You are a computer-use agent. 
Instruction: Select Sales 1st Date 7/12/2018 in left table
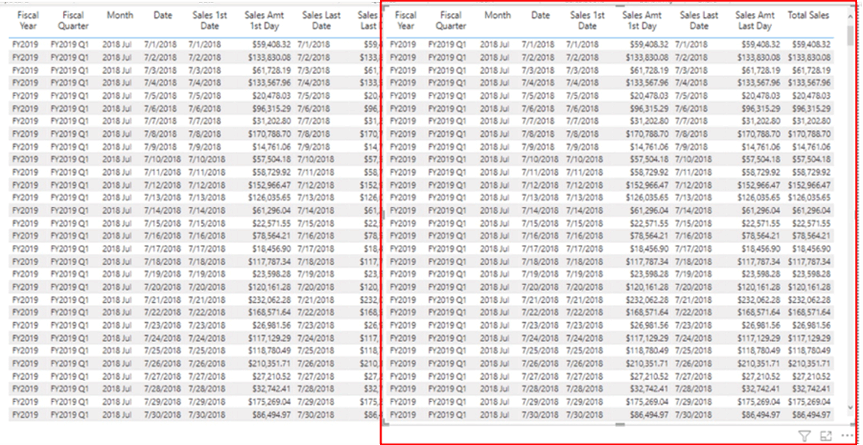[206, 185]
